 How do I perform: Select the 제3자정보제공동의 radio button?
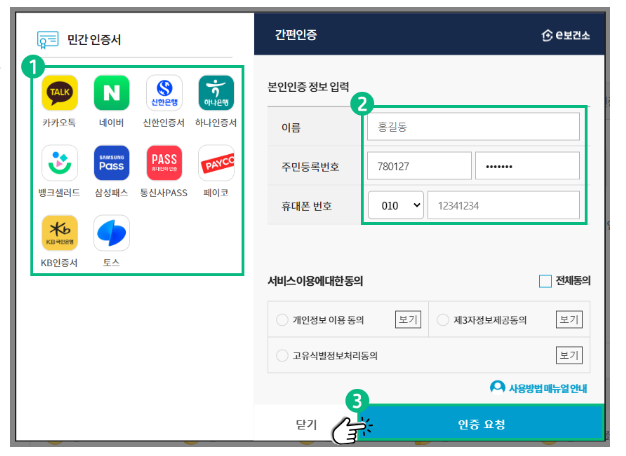pyautogui.click(x=443, y=320)
